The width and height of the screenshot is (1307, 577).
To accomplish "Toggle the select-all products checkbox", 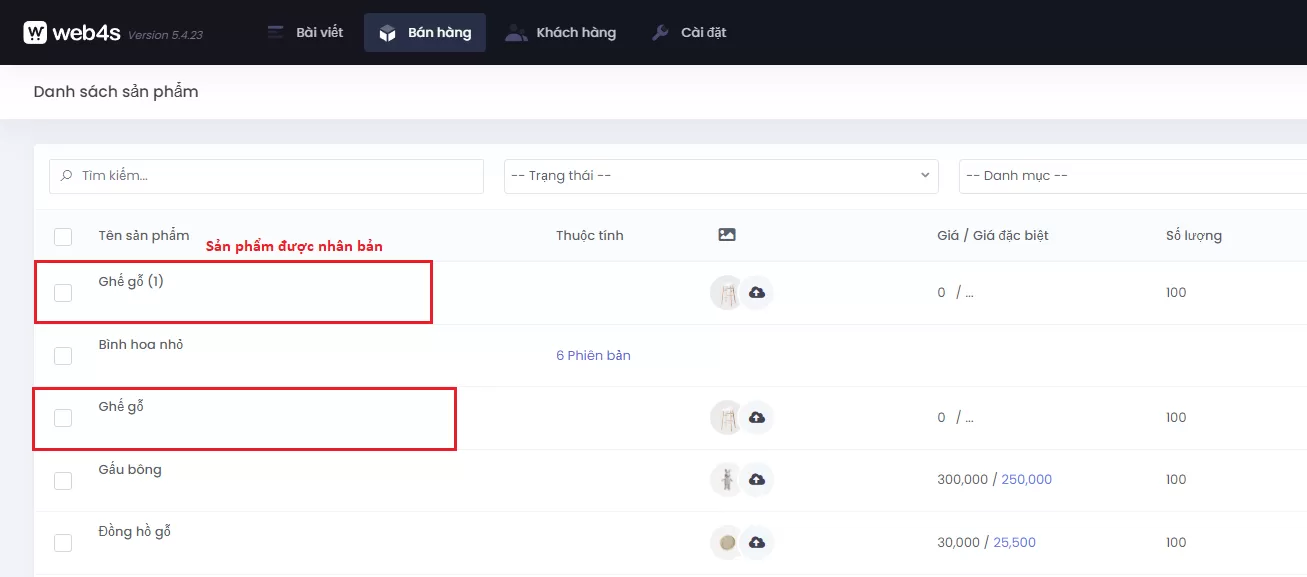I will tap(63, 237).
